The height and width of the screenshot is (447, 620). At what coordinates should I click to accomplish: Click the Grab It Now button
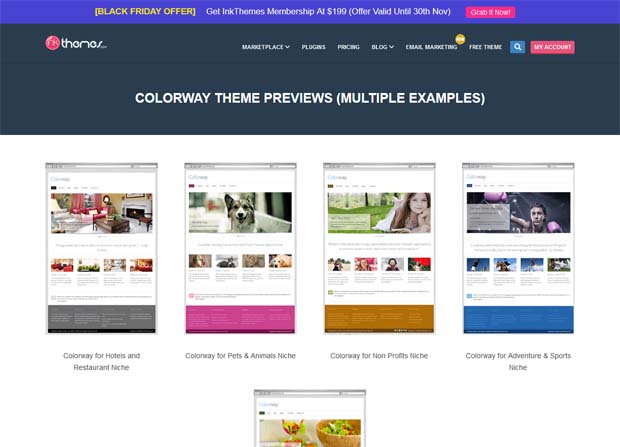click(490, 12)
